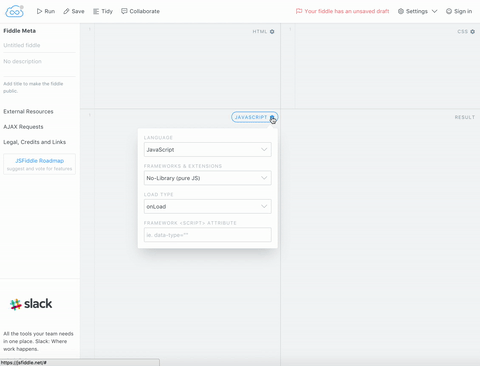The width and height of the screenshot is (480, 366).
Task: Click the unsaved draft flag icon
Action: tap(299, 11)
